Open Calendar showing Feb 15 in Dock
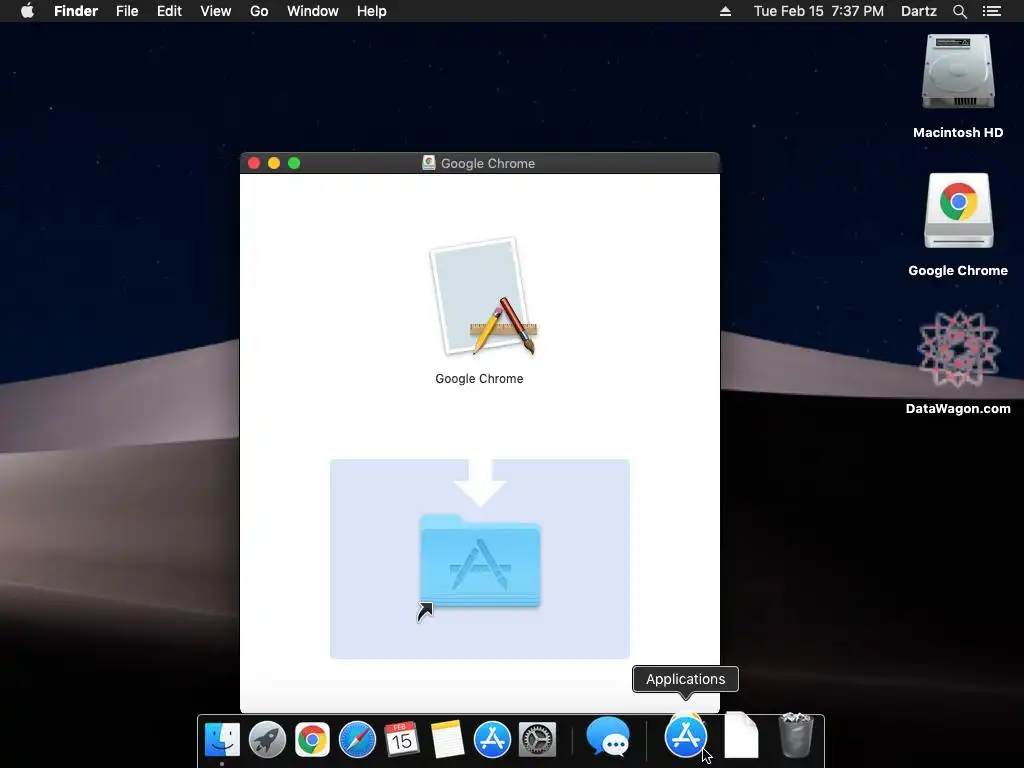The image size is (1024, 768). click(x=402, y=740)
